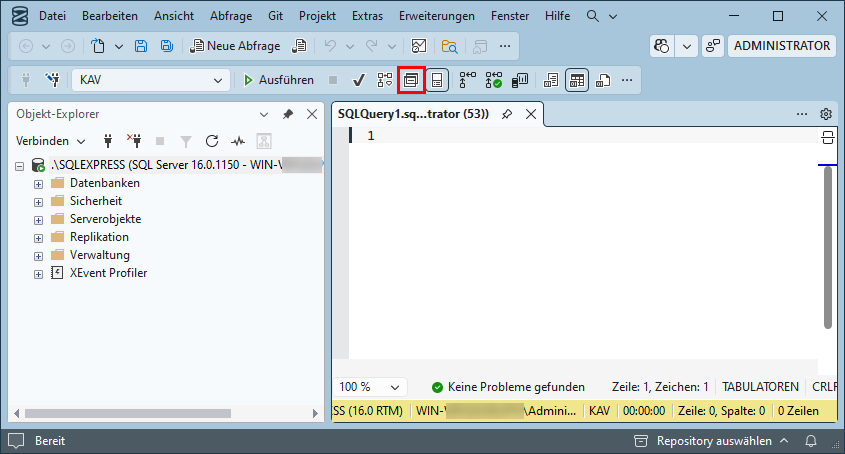Open editor settings gear icon
Viewport: 845px width, 454px height.
coord(826,114)
